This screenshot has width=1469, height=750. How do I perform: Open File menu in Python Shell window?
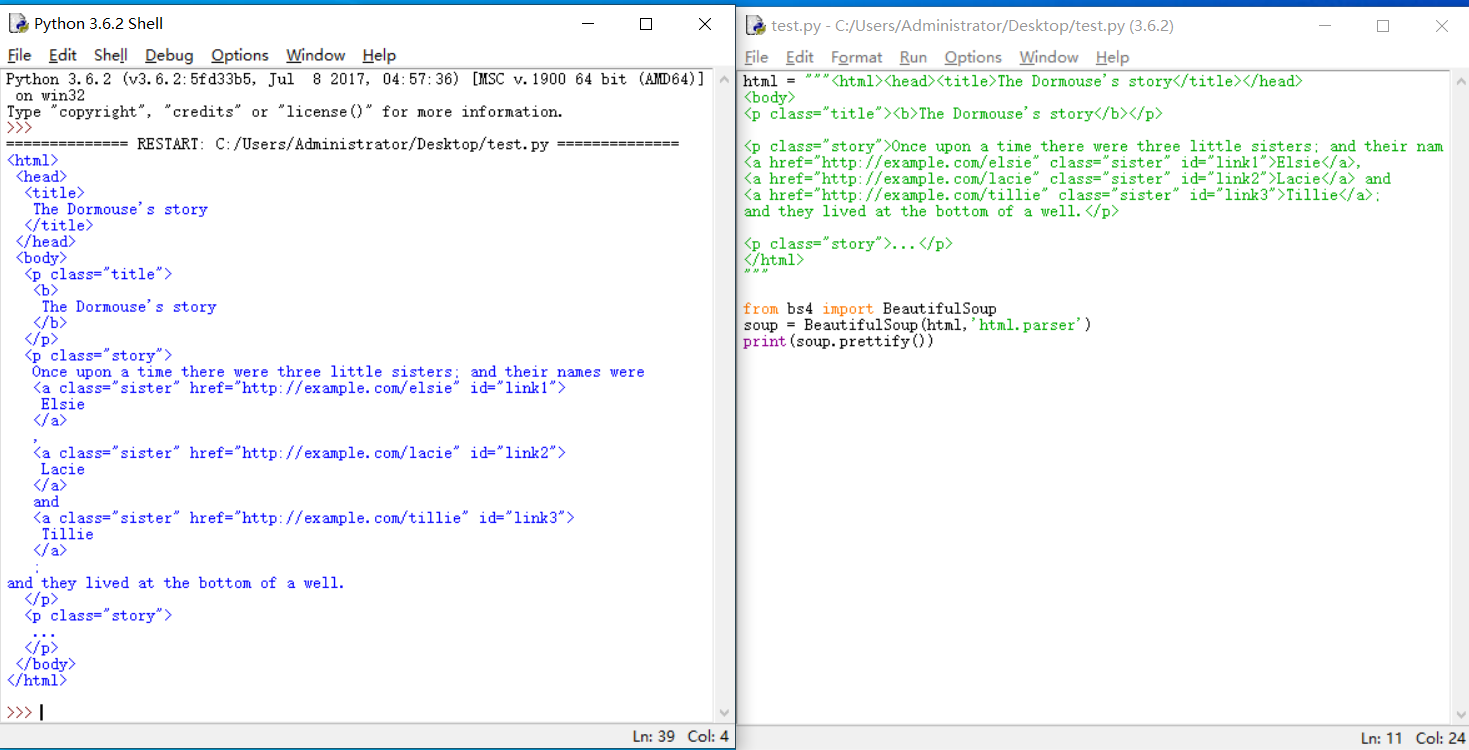19,55
